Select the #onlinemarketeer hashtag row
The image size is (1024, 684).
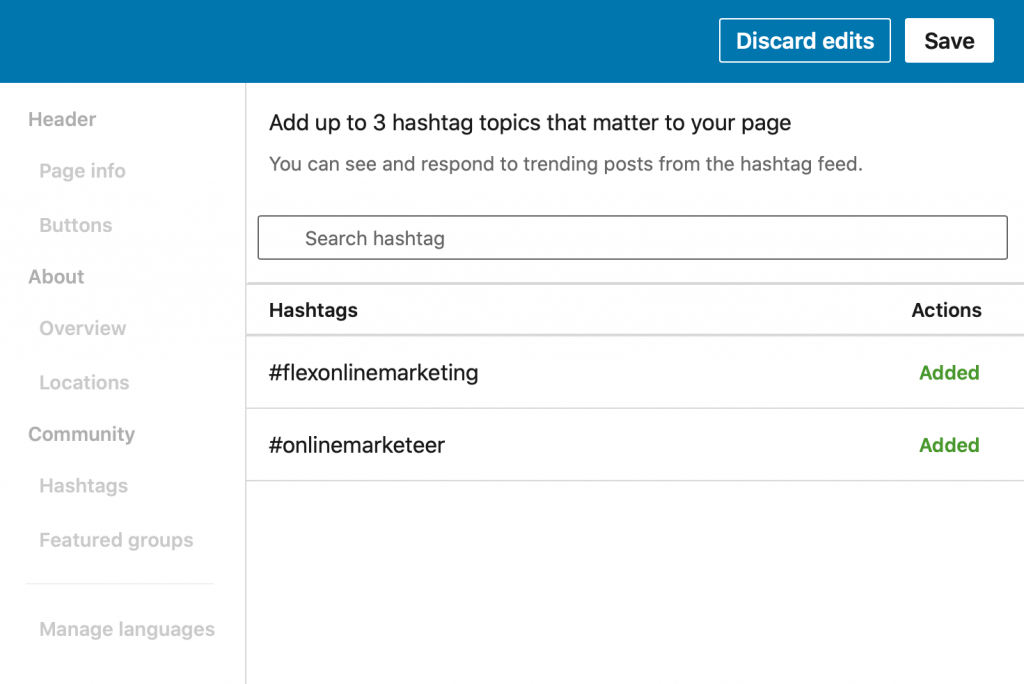click(x=356, y=445)
